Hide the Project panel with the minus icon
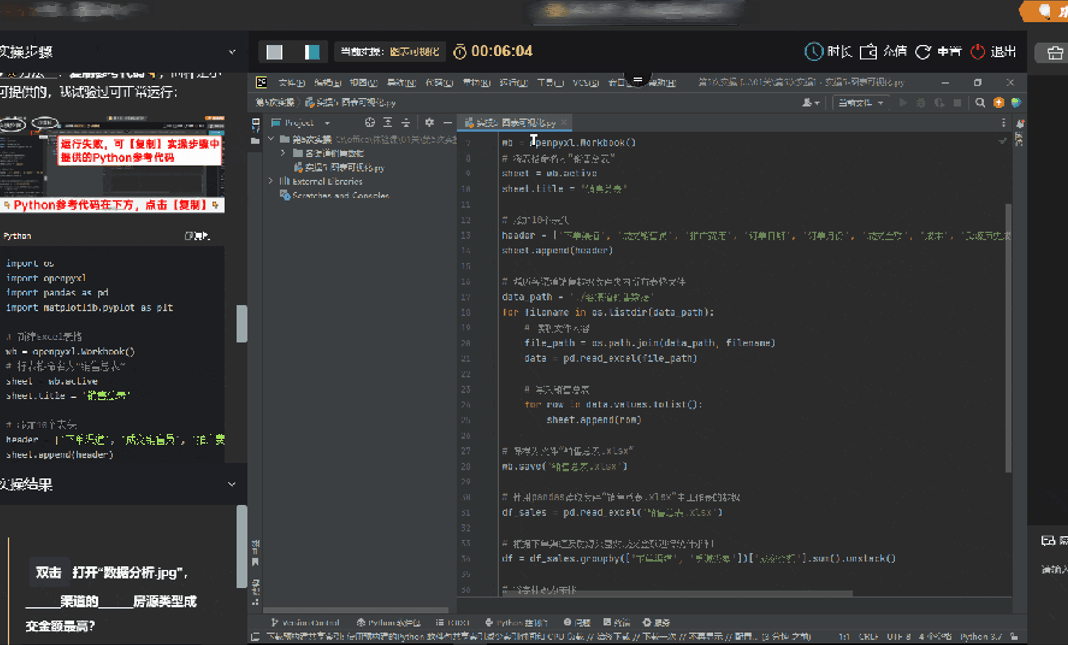This screenshot has height=645, width=1068. [x=447, y=123]
